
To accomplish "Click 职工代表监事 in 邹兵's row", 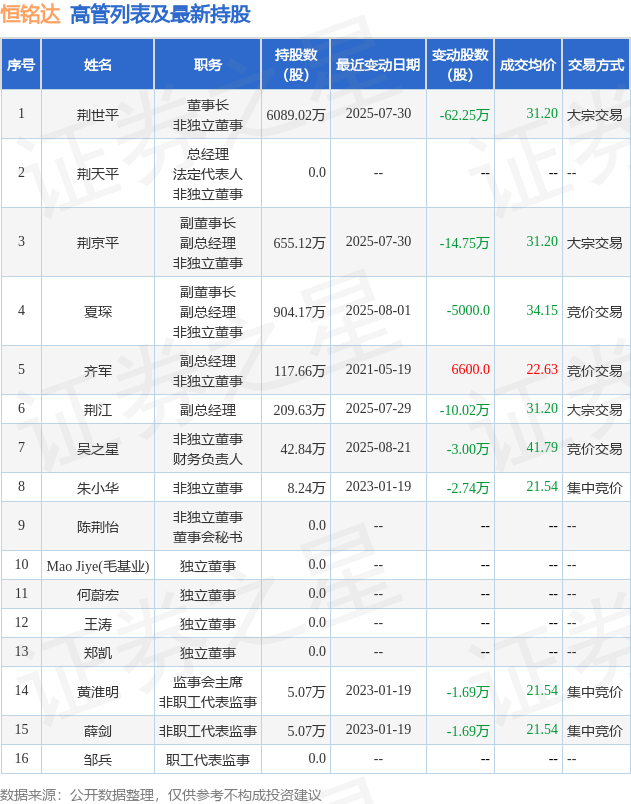I will tap(208, 760).
